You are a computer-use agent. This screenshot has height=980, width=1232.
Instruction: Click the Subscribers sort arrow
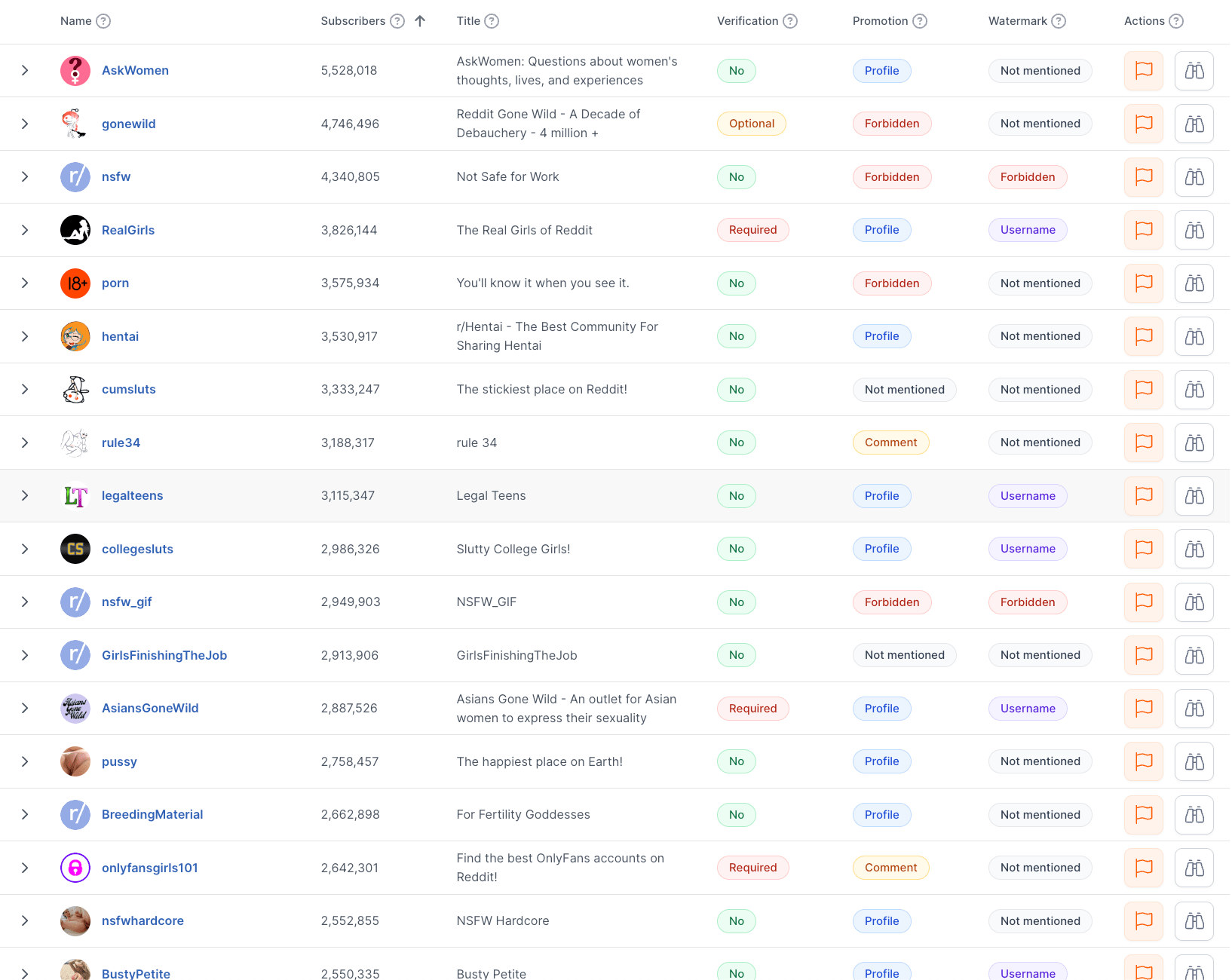(x=420, y=21)
